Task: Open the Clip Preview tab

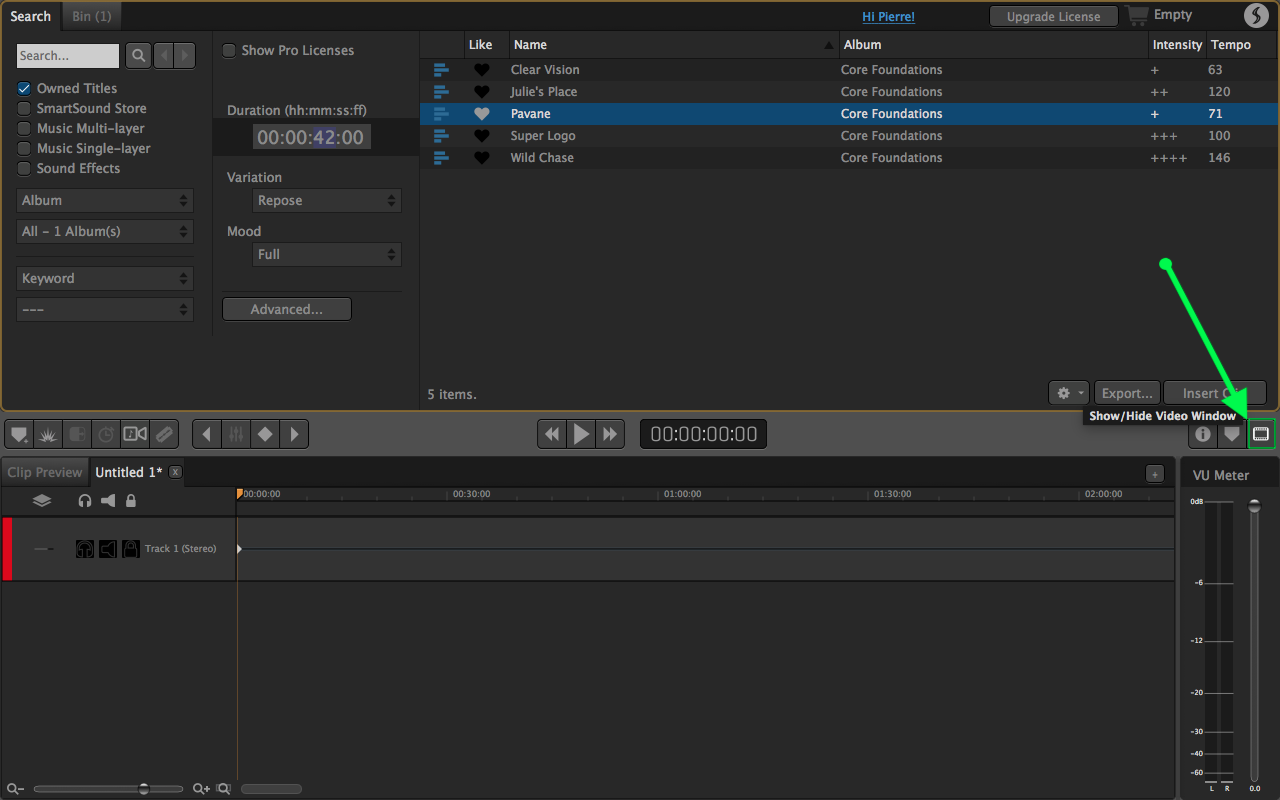Action: pos(45,472)
